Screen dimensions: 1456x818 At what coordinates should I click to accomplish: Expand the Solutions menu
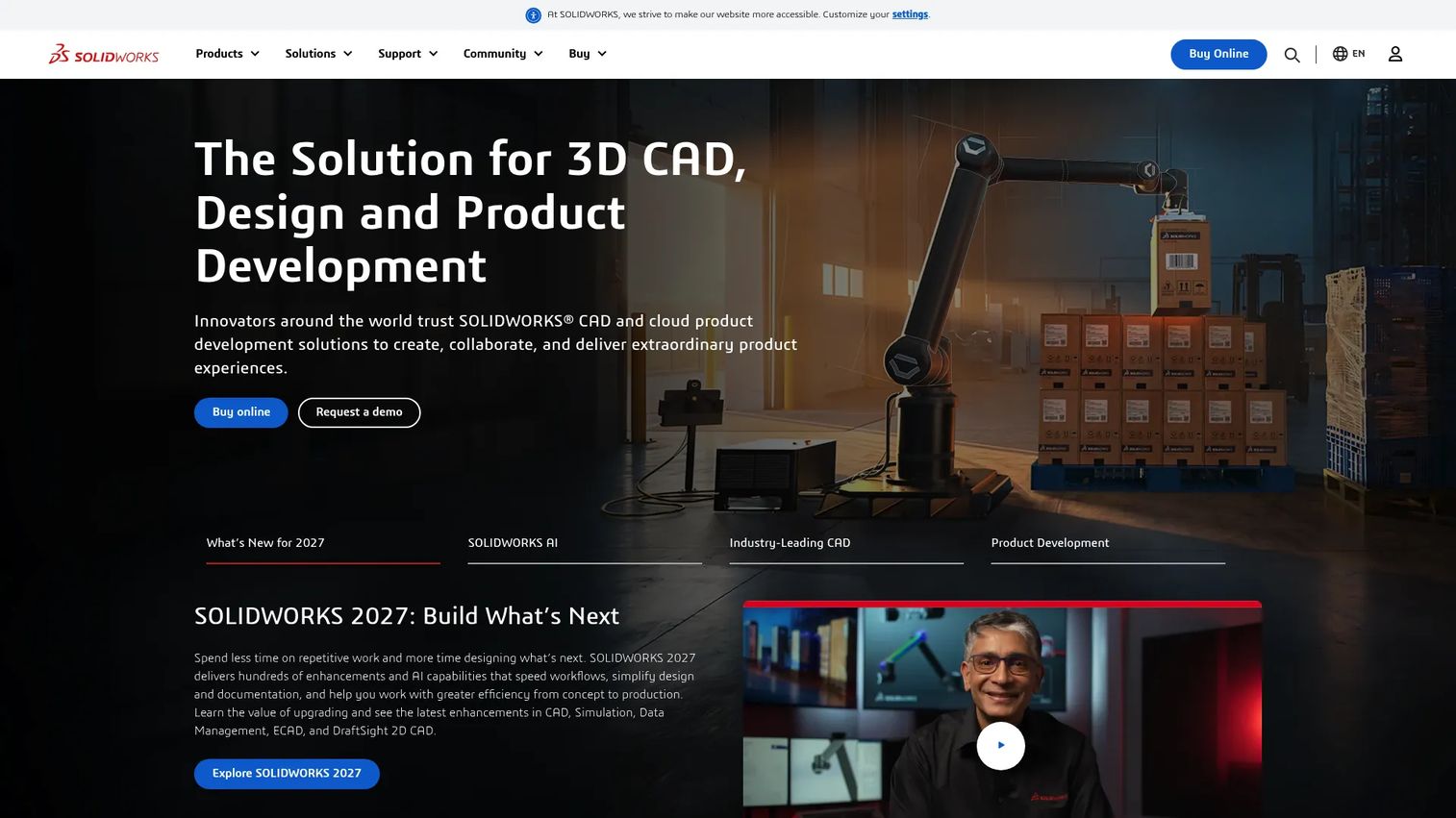pos(318,54)
